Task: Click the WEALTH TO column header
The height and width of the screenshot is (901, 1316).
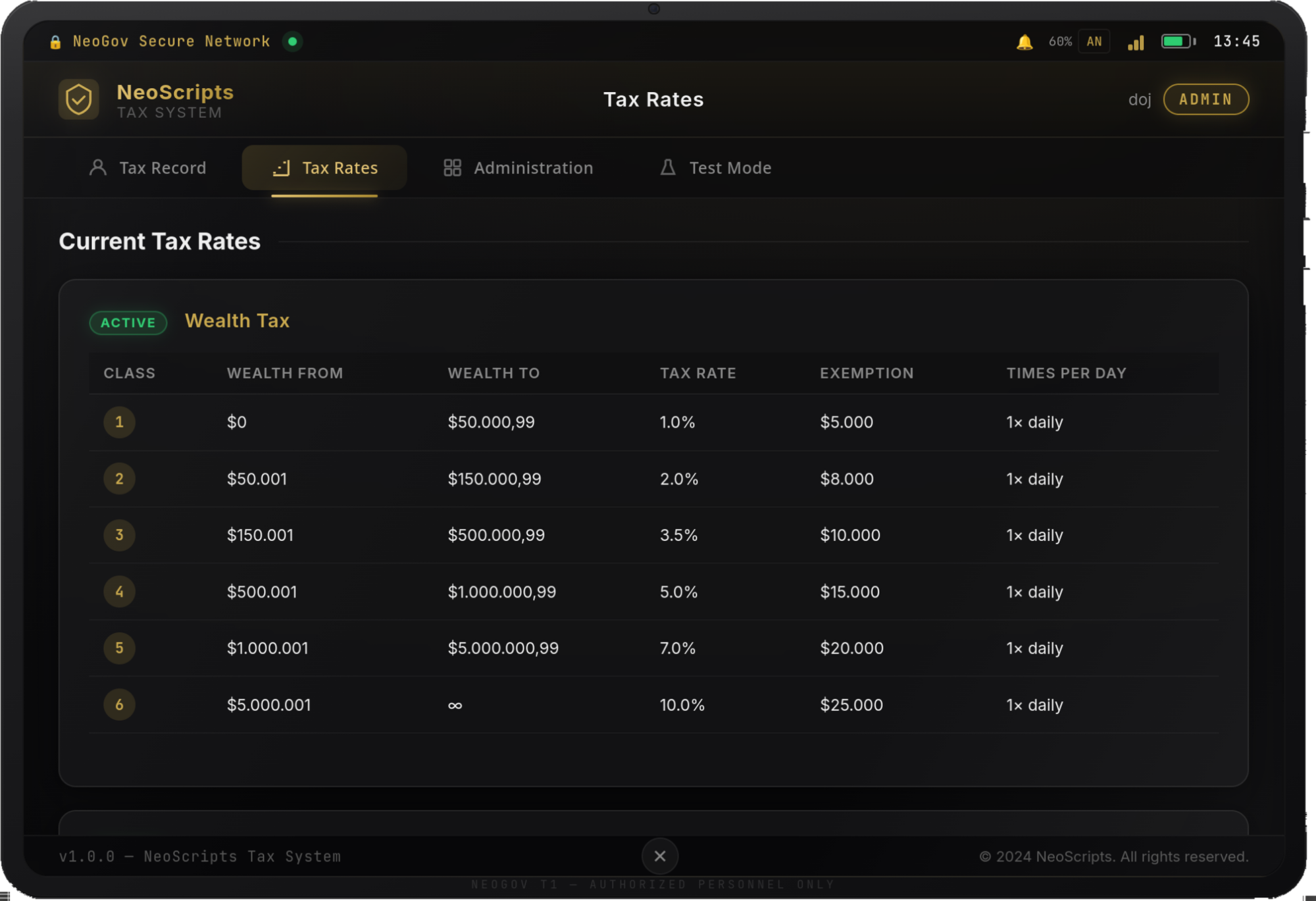Action: [x=493, y=373]
